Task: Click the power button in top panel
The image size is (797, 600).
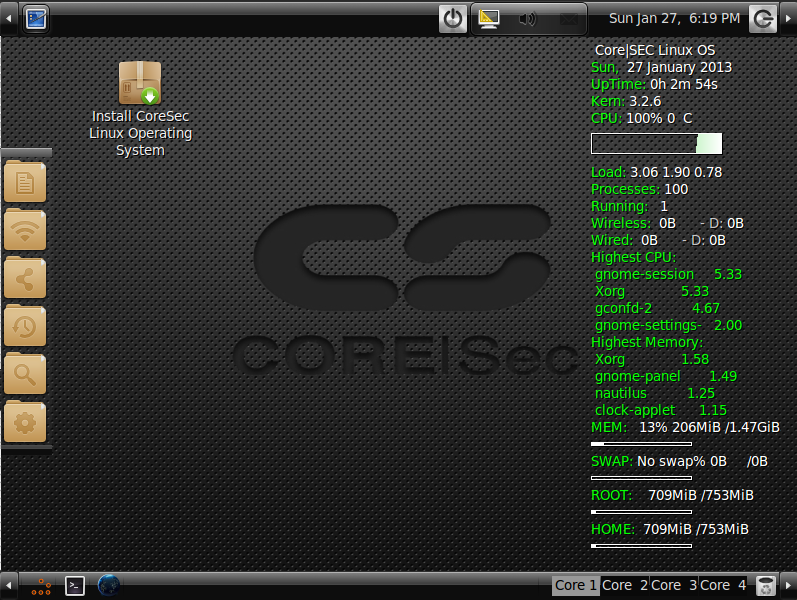Action: tap(453, 19)
